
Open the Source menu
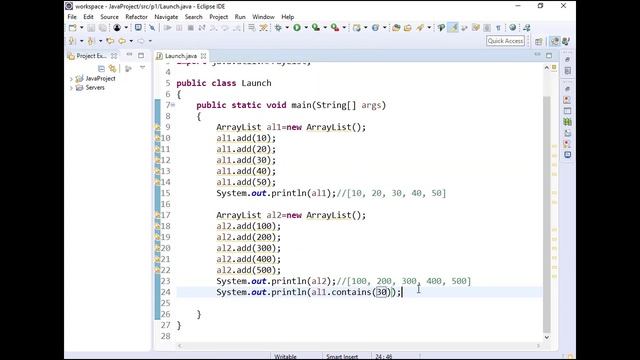pos(109,17)
